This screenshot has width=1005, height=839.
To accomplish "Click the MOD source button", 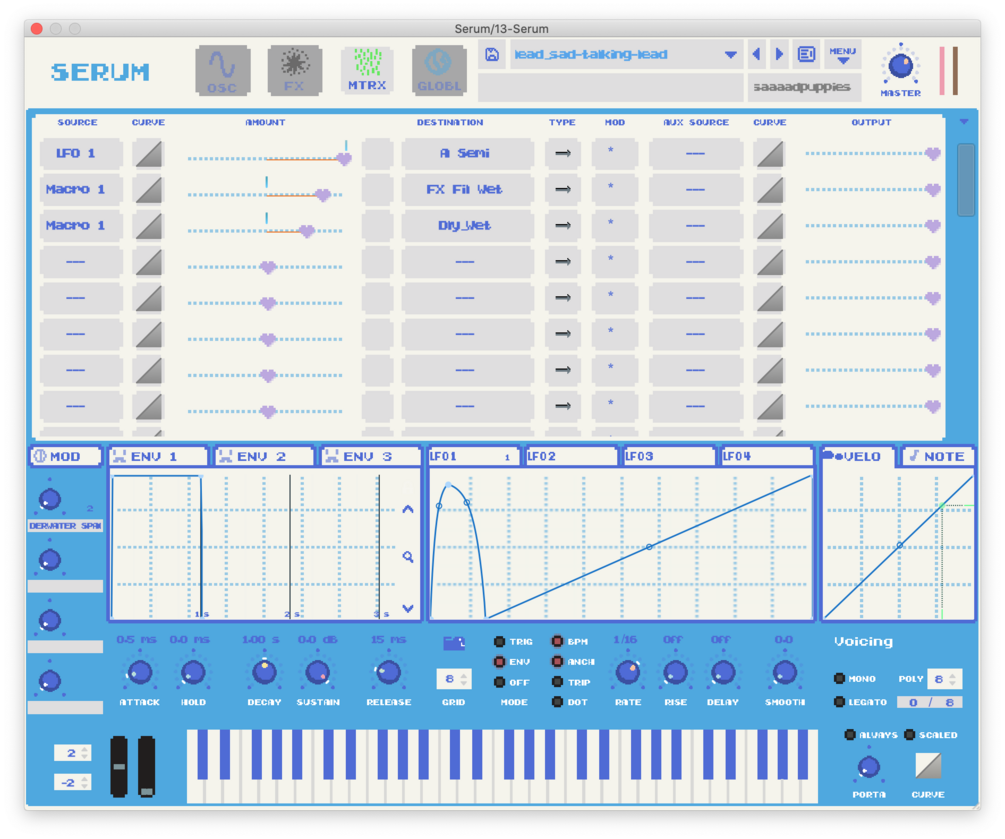I will (x=65, y=456).
